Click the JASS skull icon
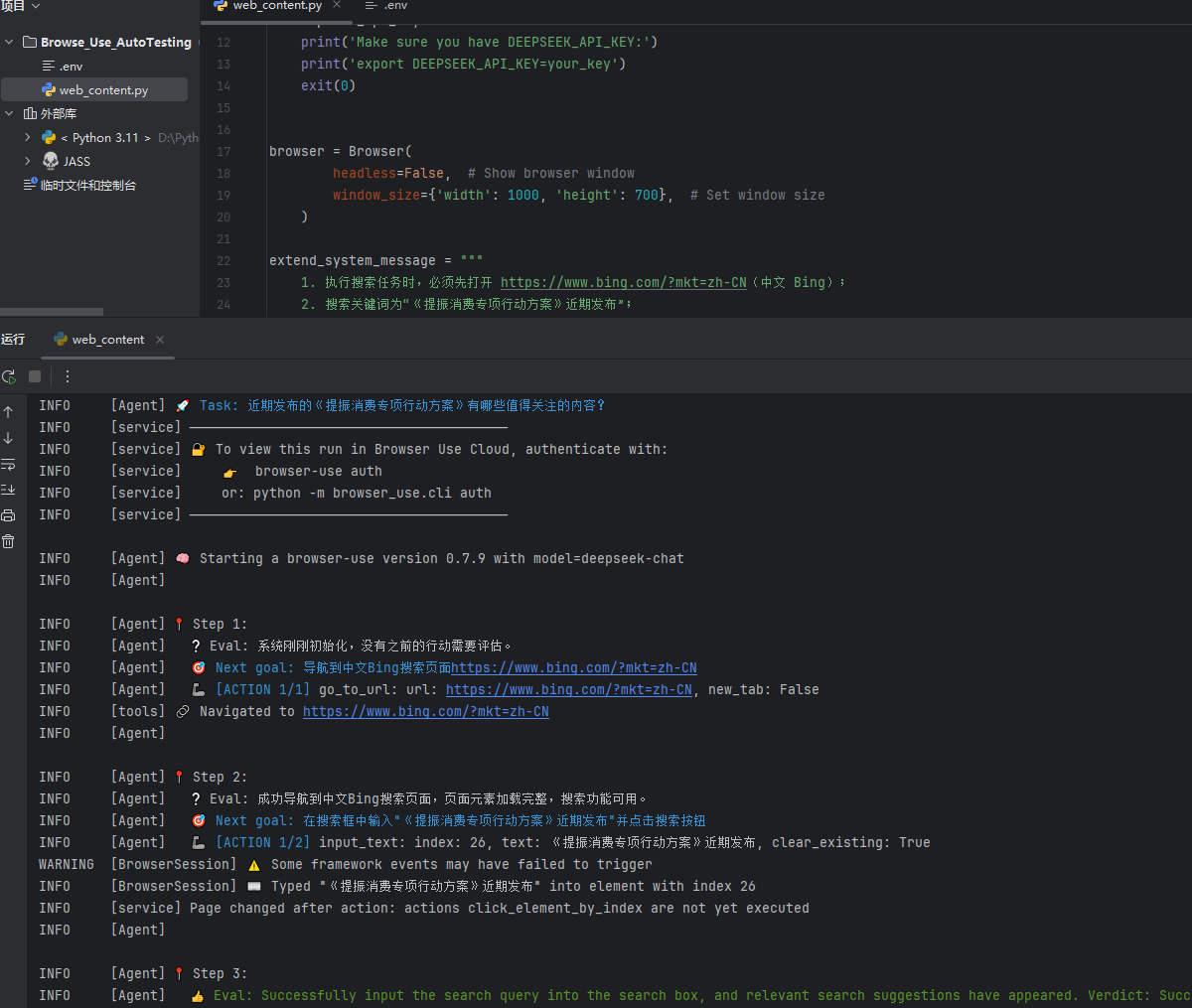The width and height of the screenshot is (1192, 1008). click(51, 161)
